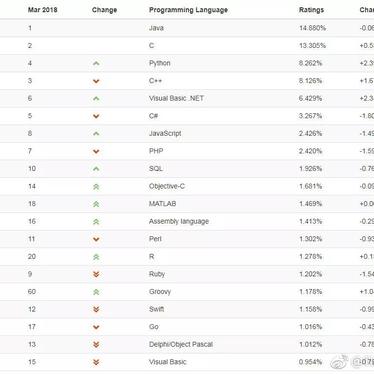The width and height of the screenshot is (374, 374).
Task: Click the Java language name
Action: [x=156, y=28]
